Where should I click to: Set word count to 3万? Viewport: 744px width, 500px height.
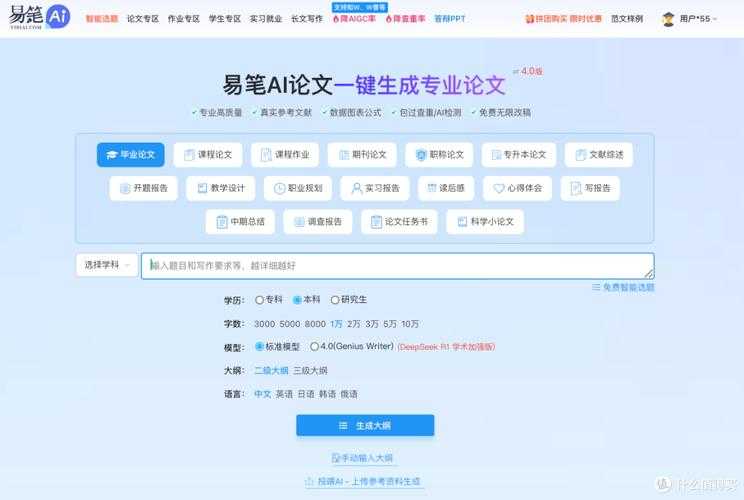point(372,324)
